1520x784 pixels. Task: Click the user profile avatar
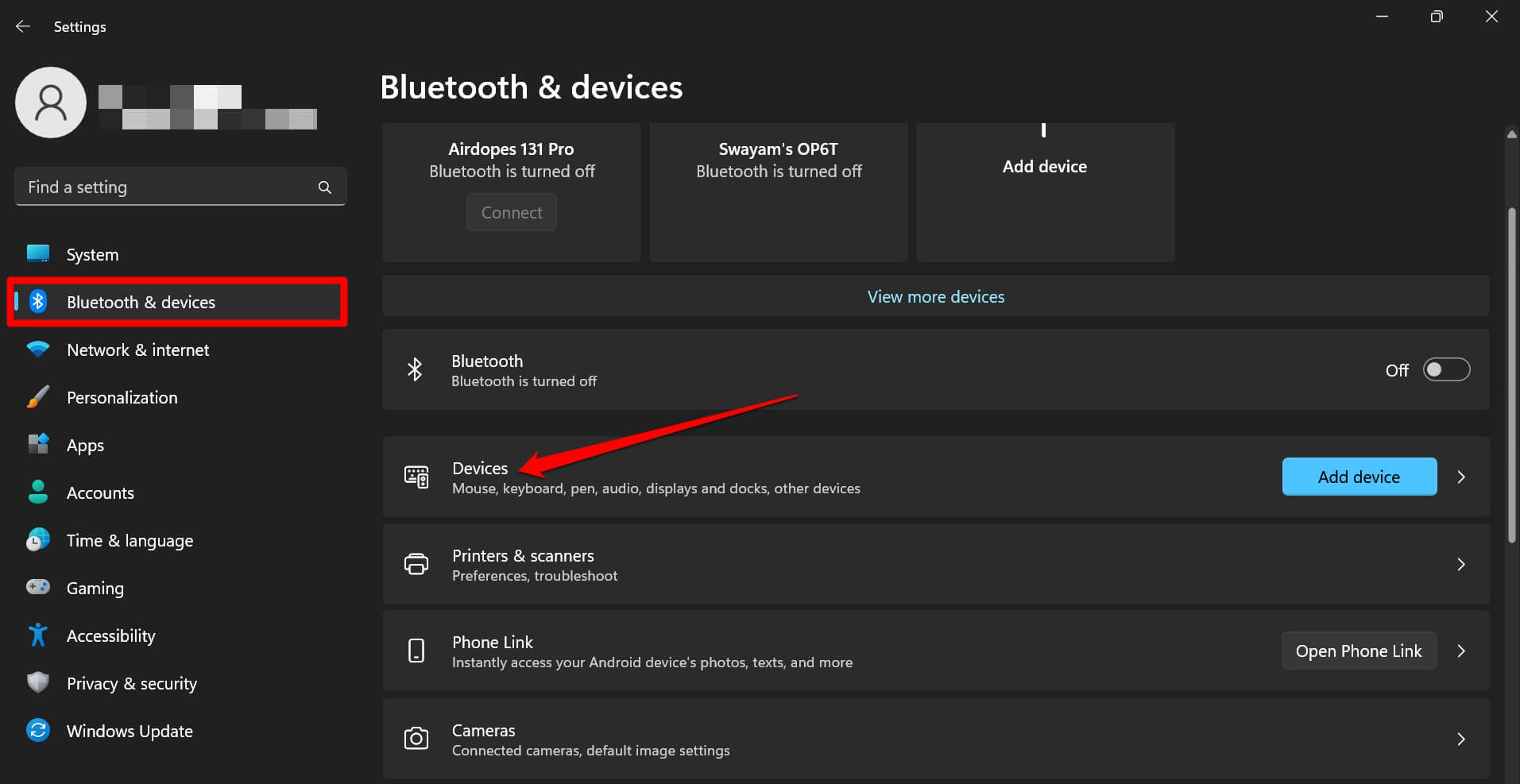coord(51,102)
